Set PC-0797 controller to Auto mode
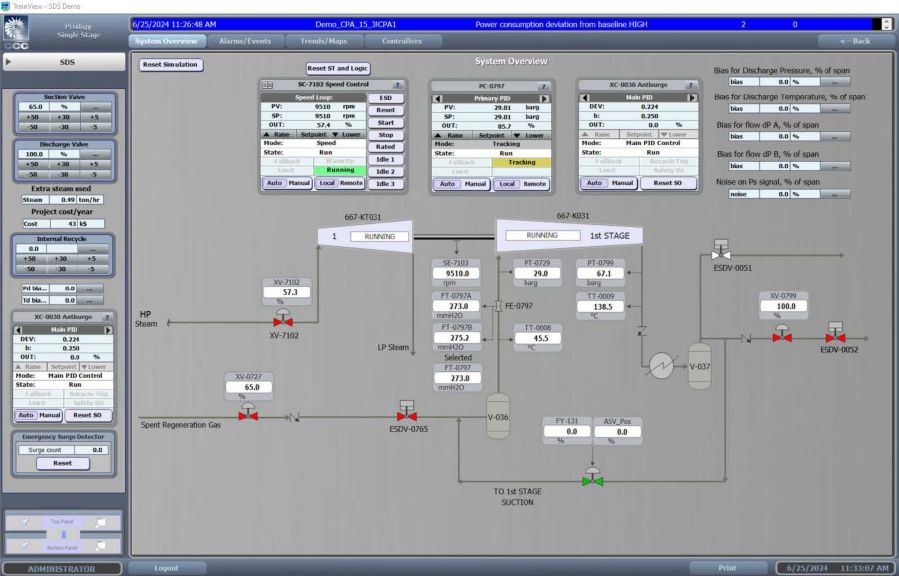Image resolution: width=899 pixels, height=576 pixels. 447,184
